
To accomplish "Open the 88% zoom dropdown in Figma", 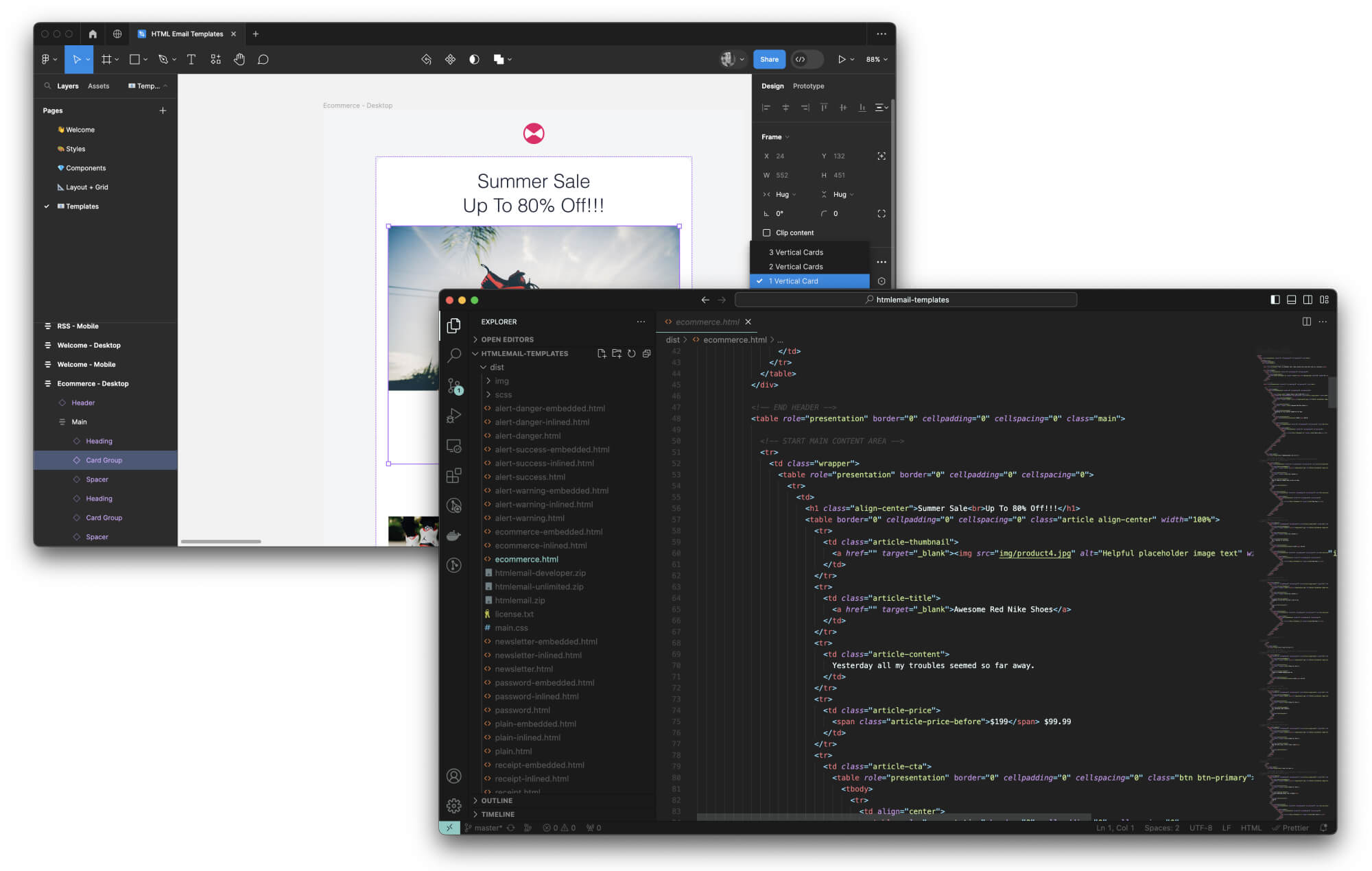I will 876,60.
